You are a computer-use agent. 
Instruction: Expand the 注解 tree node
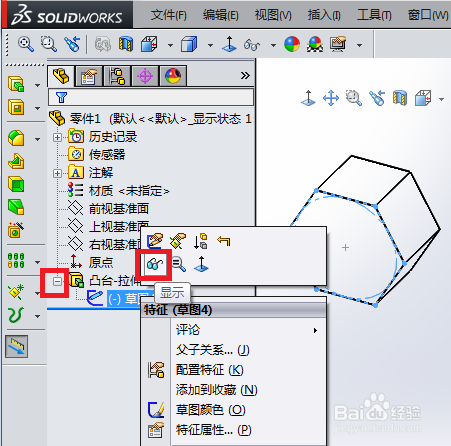(x=57, y=173)
